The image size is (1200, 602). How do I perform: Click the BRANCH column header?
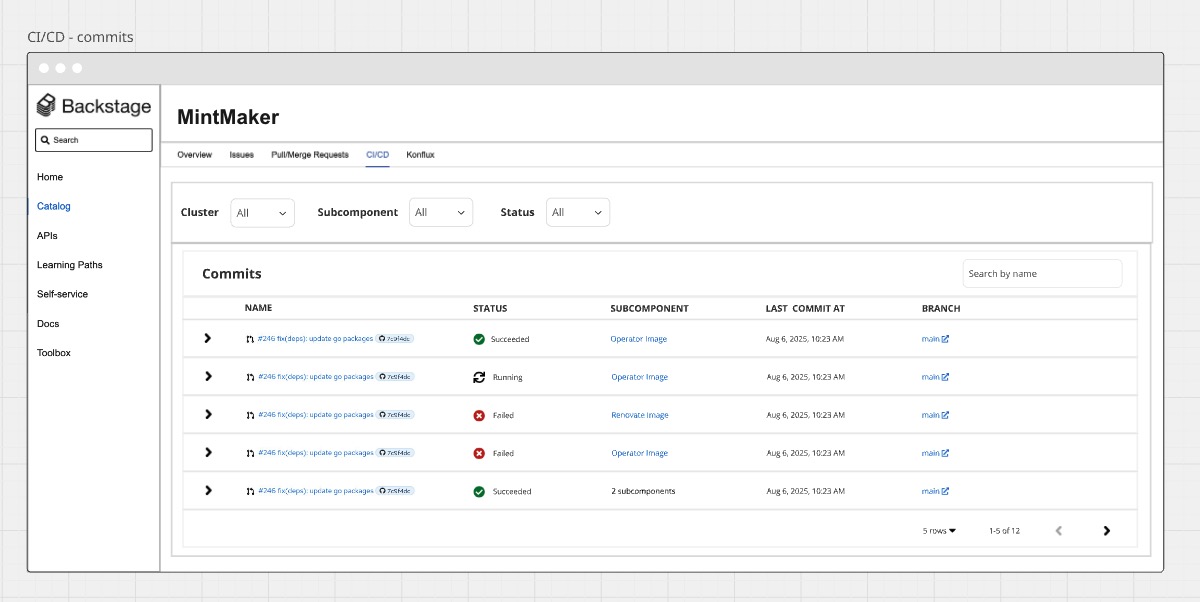tap(941, 308)
